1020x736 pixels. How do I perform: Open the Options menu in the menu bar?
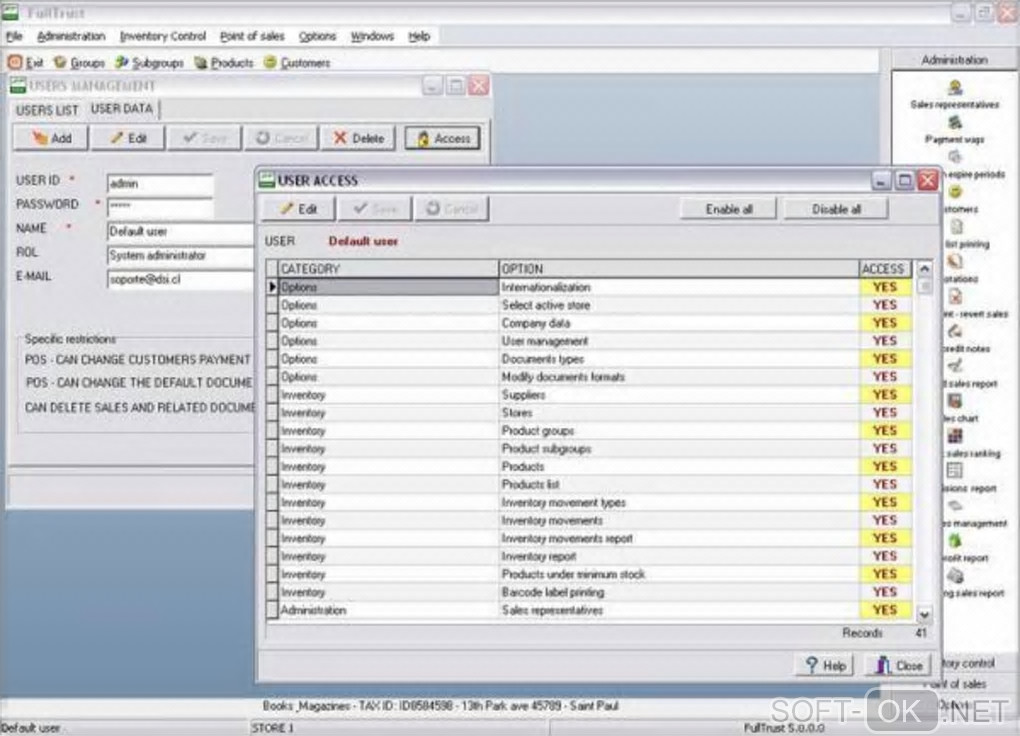tap(317, 36)
